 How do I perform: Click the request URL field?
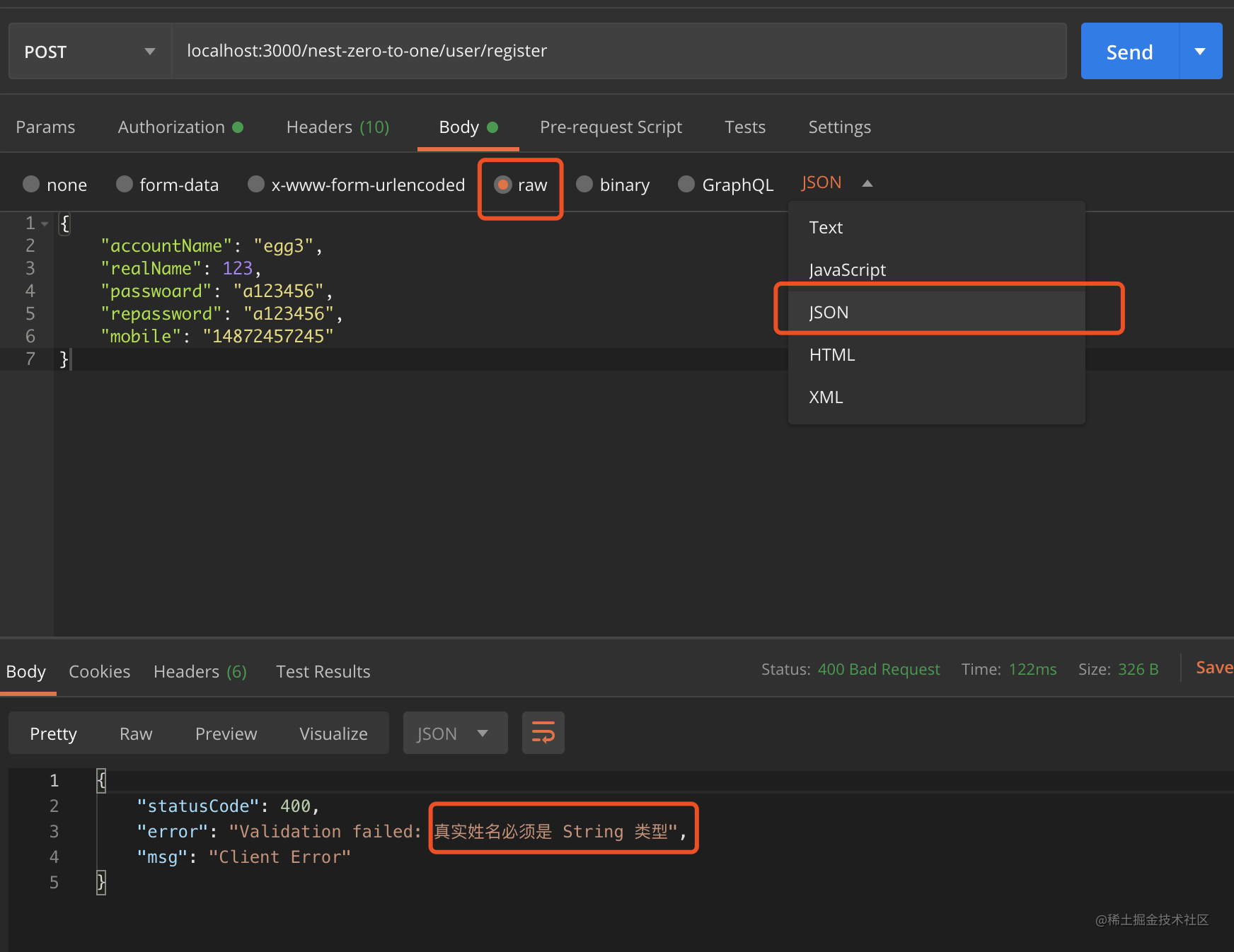pyautogui.click(x=619, y=51)
